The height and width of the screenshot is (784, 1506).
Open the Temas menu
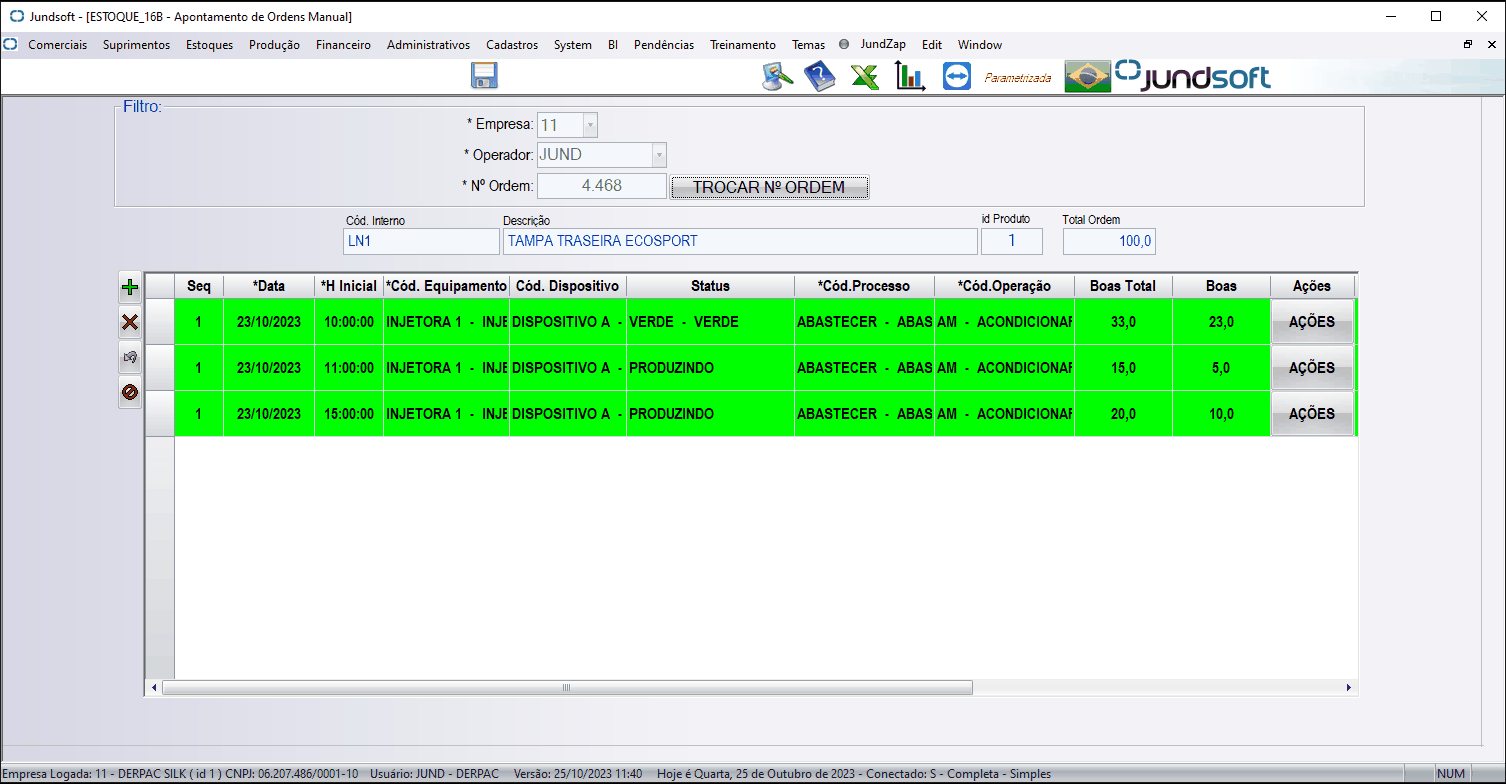(809, 45)
